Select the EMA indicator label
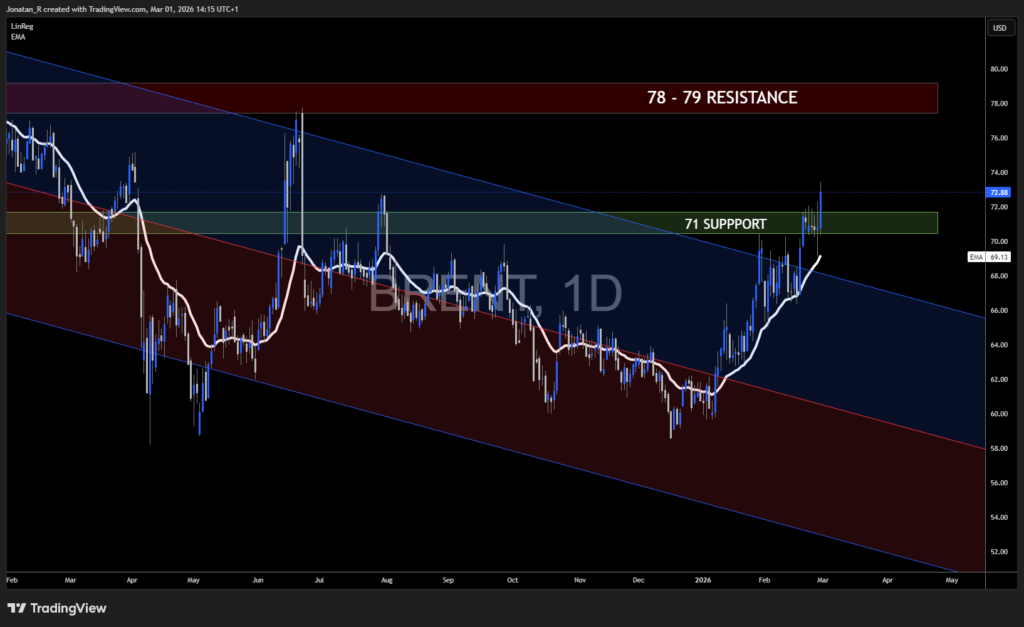This screenshot has width=1024, height=627. pos(16,35)
